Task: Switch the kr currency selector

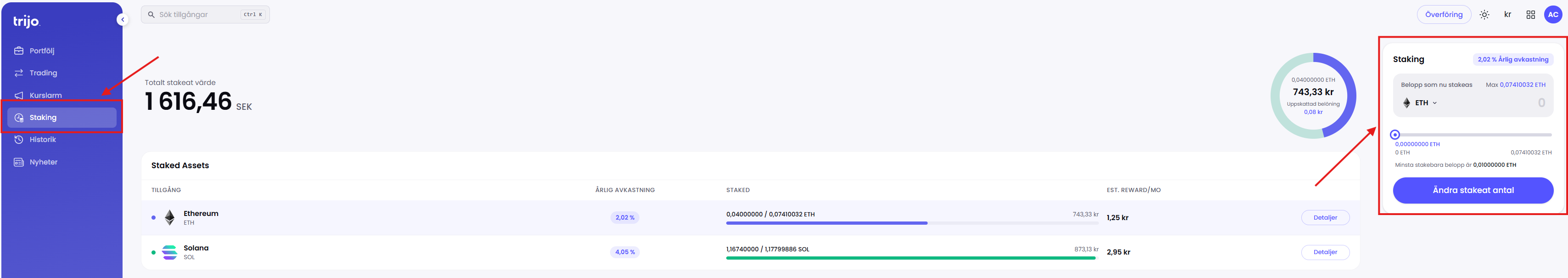Action: [1508, 15]
